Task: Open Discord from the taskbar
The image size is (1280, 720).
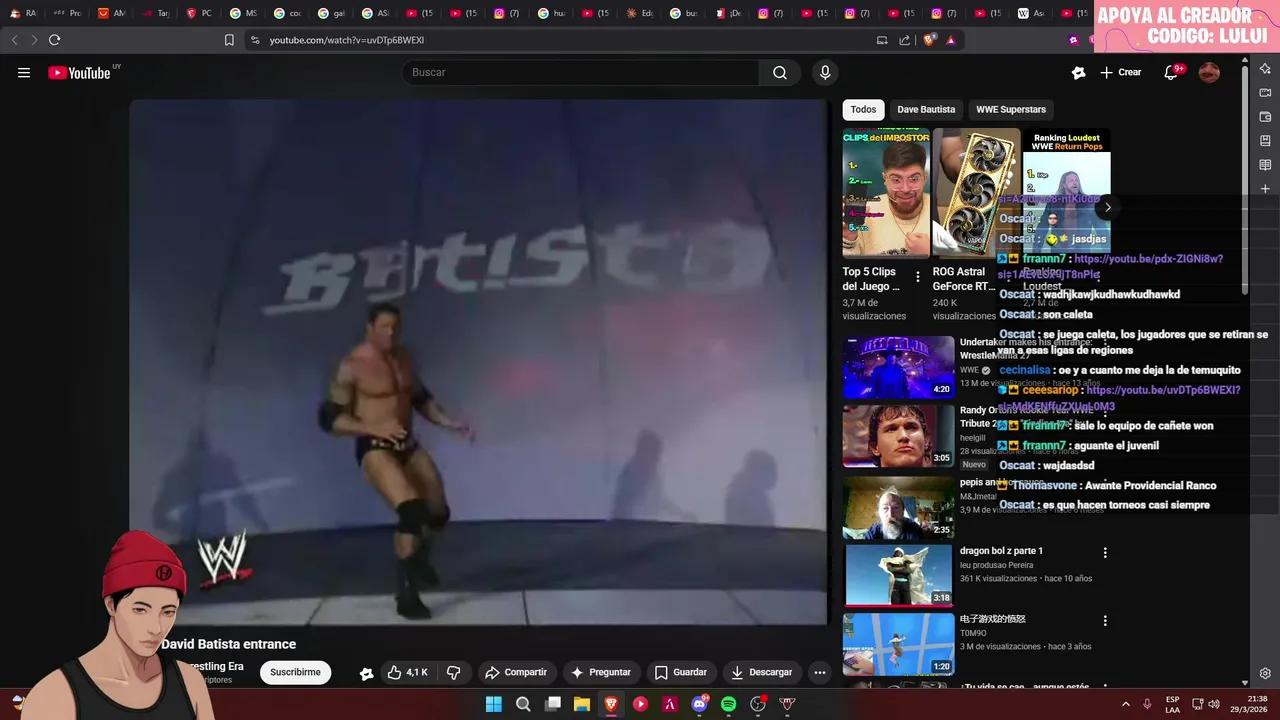Action: tap(699, 704)
